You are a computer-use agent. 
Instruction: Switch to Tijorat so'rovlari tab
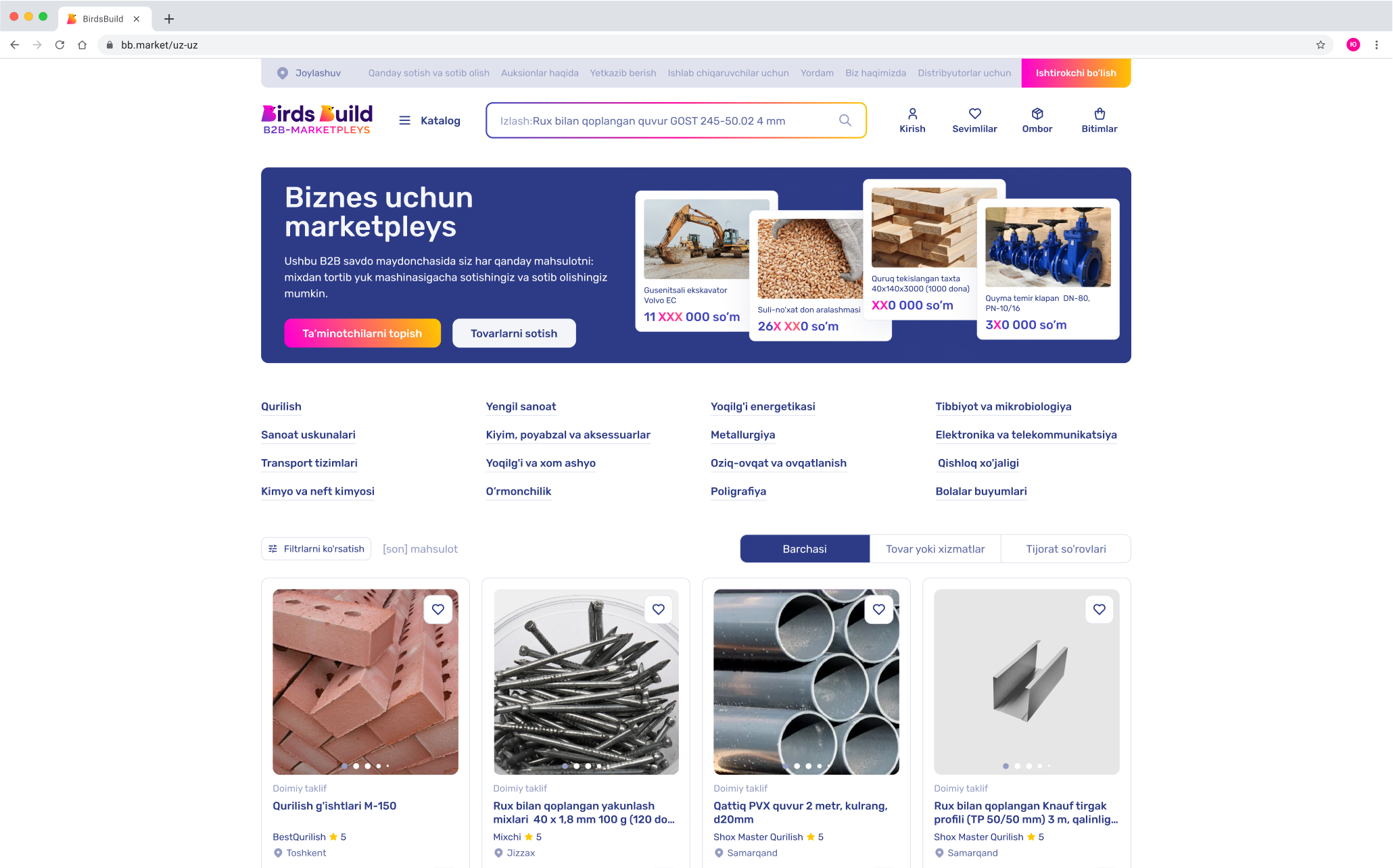(1066, 549)
